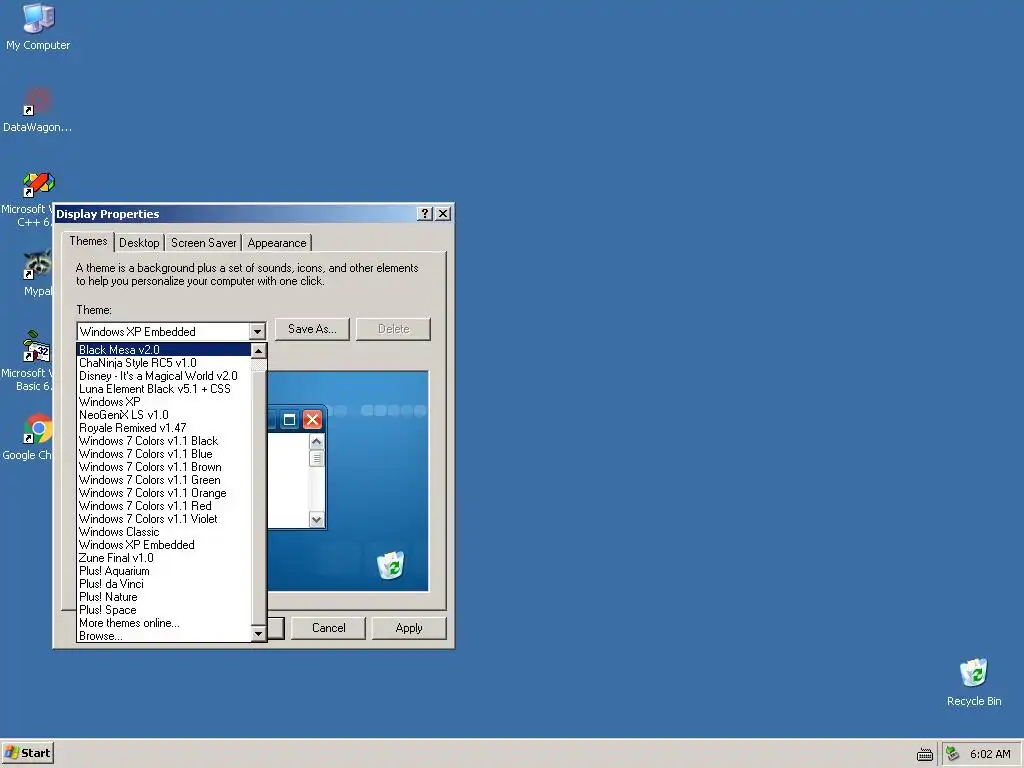Choose Zune Final v1.0 theme
The image size is (1024, 768).
pyautogui.click(x=163, y=558)
